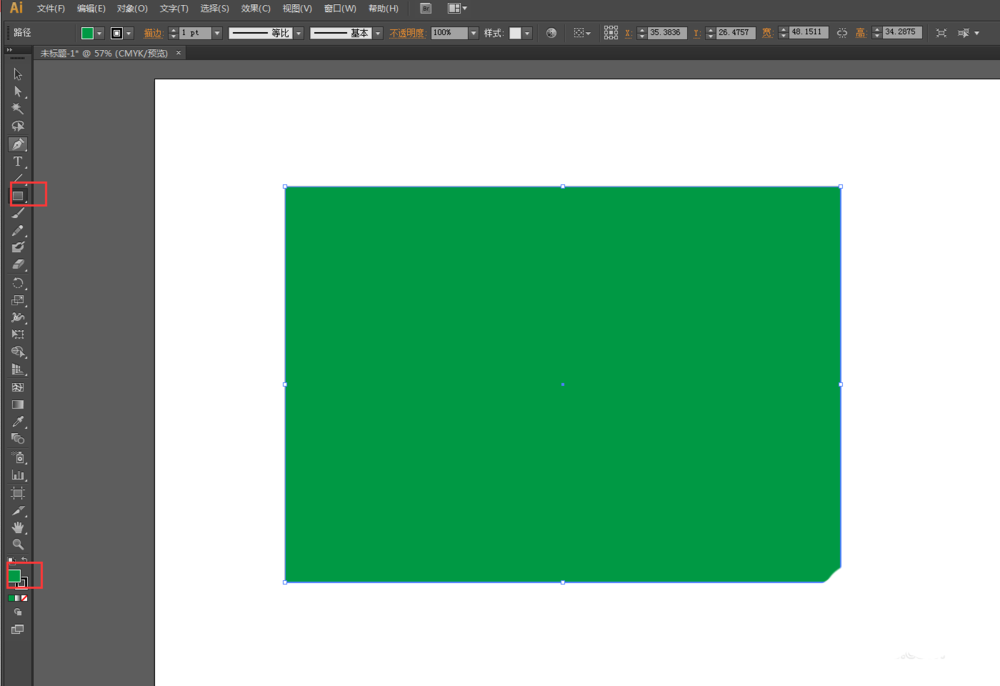Set paint mode to None
Image resolution: width=1000 pixels, height=686 pixels.
click(x=24, y=599)
